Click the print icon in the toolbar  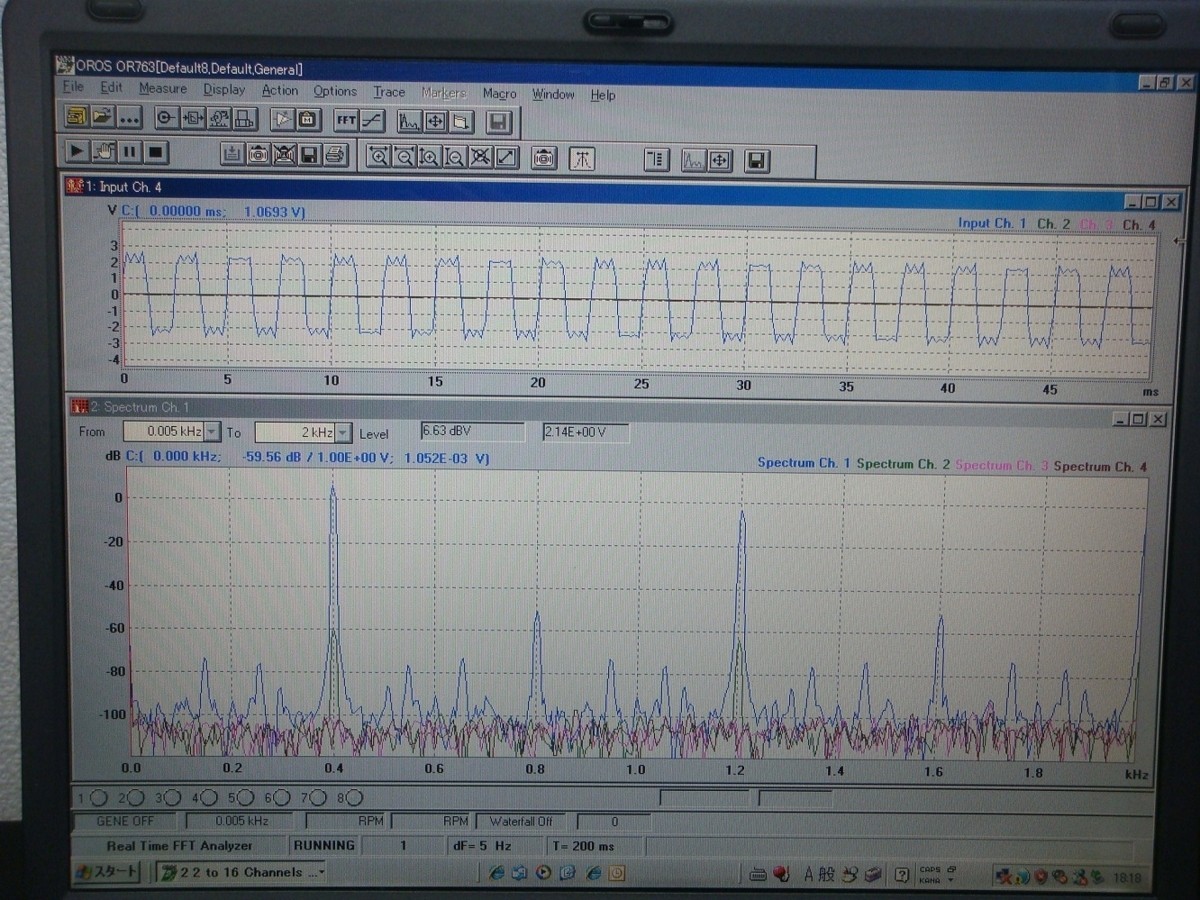335,154
